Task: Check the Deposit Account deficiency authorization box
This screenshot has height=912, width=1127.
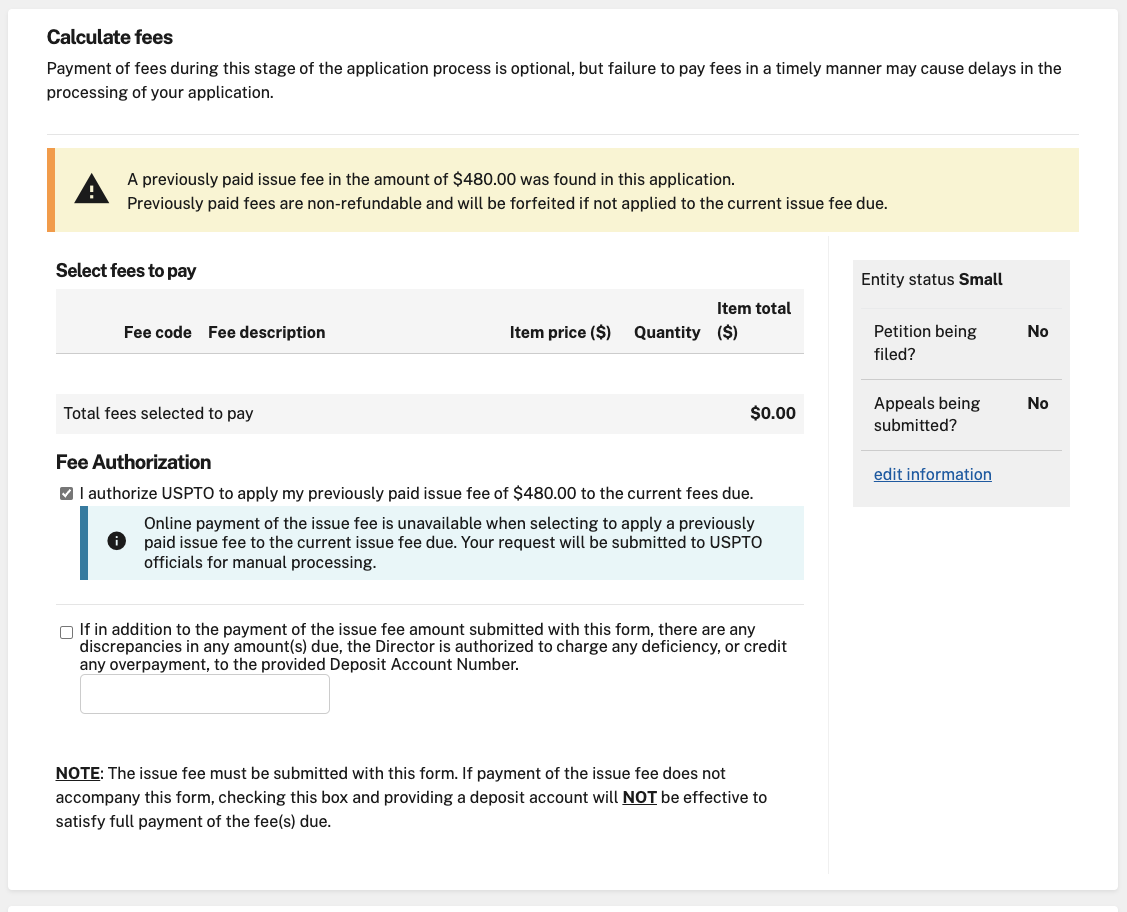Action: (x=67, y=632)
